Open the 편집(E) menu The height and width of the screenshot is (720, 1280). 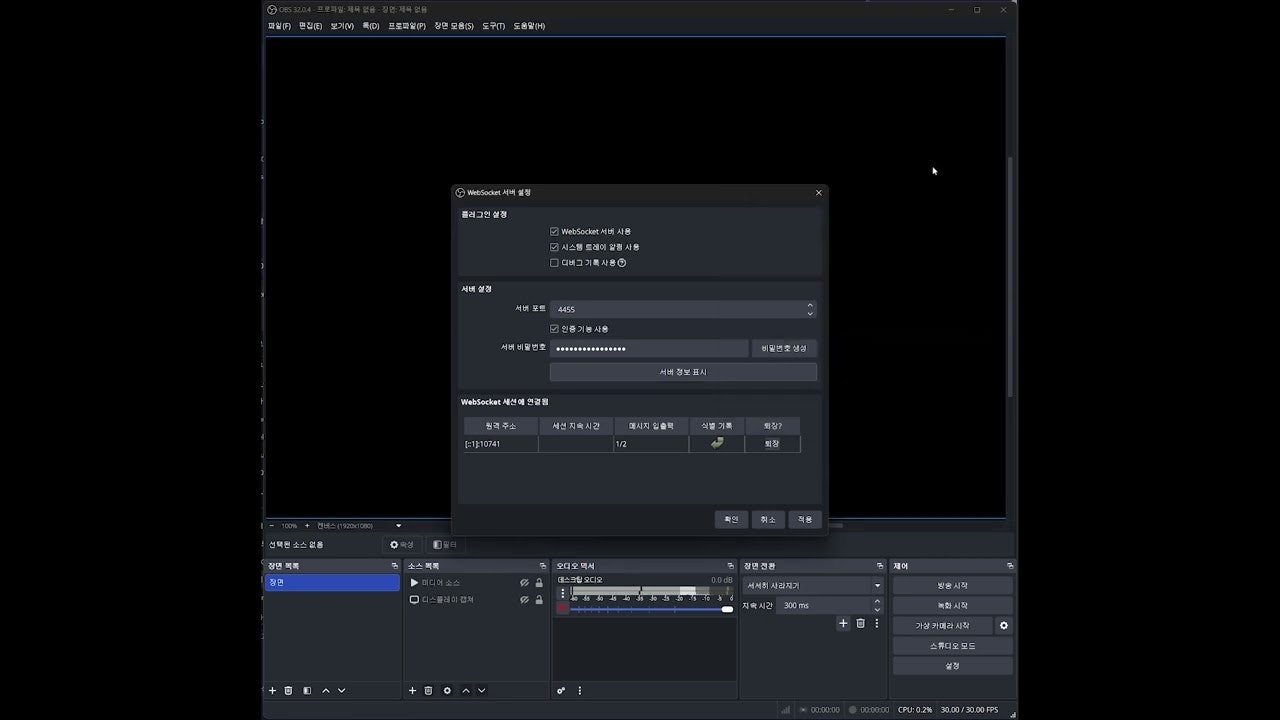click(310, 26)
